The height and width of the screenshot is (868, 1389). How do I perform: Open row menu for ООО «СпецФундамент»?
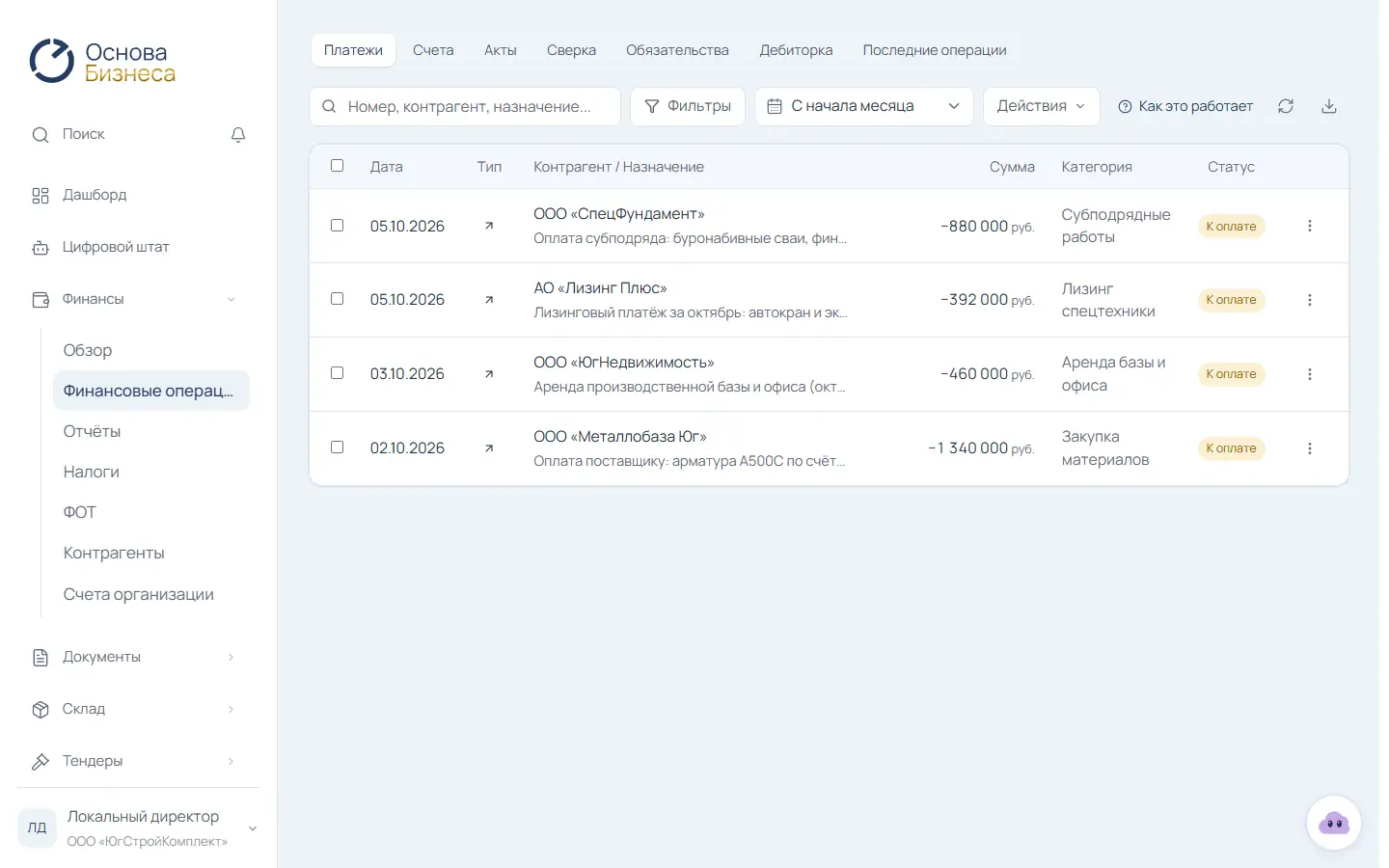[x=1310, y=226]
